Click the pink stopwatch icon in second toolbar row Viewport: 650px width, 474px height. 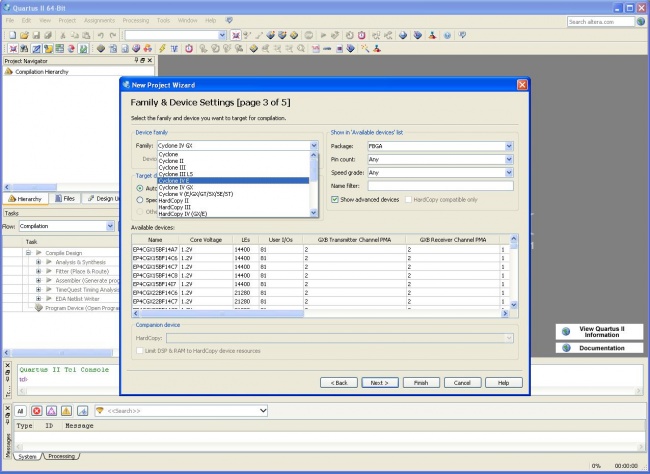[x=189, y=49]
